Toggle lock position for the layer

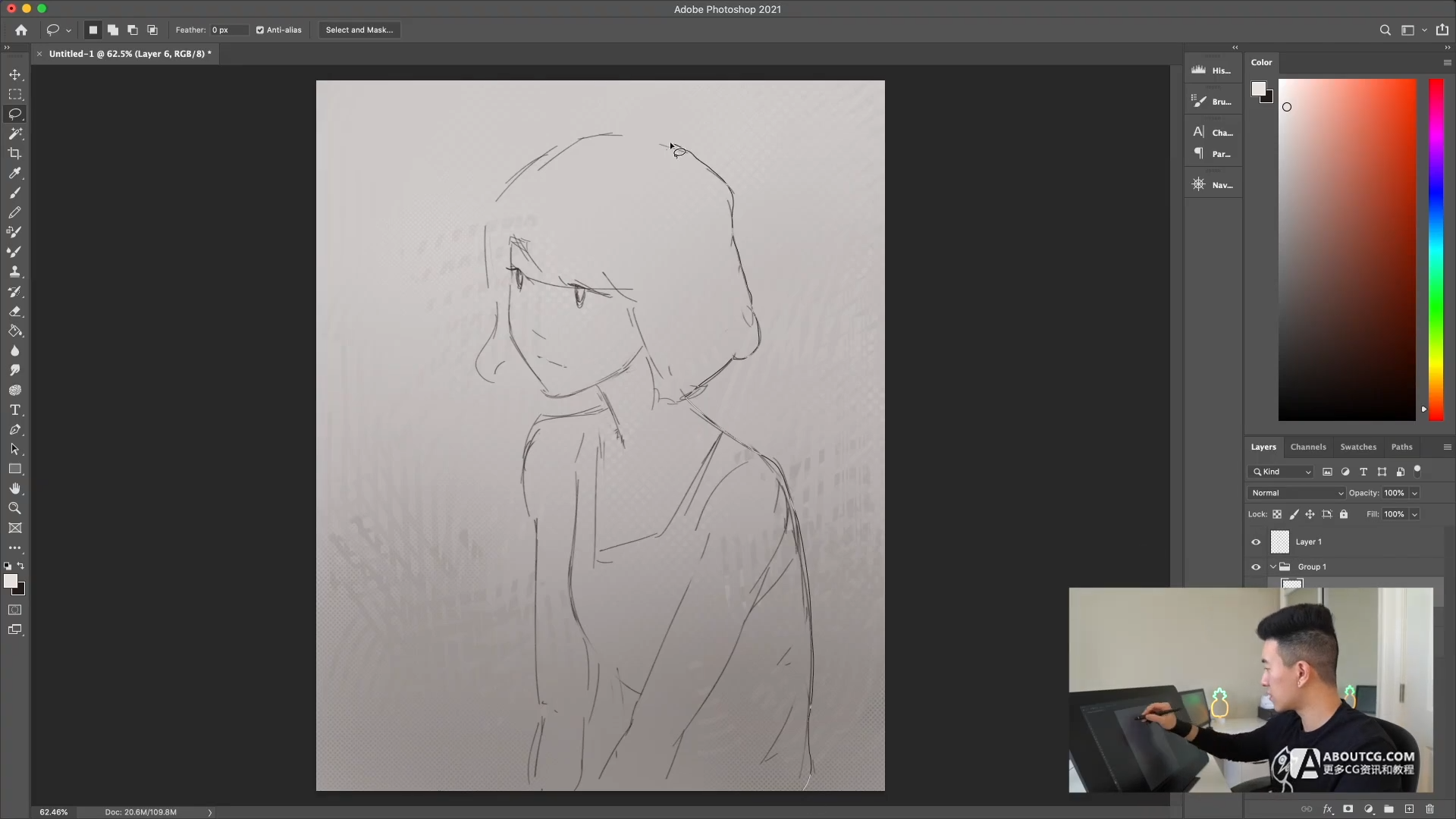1310,514
